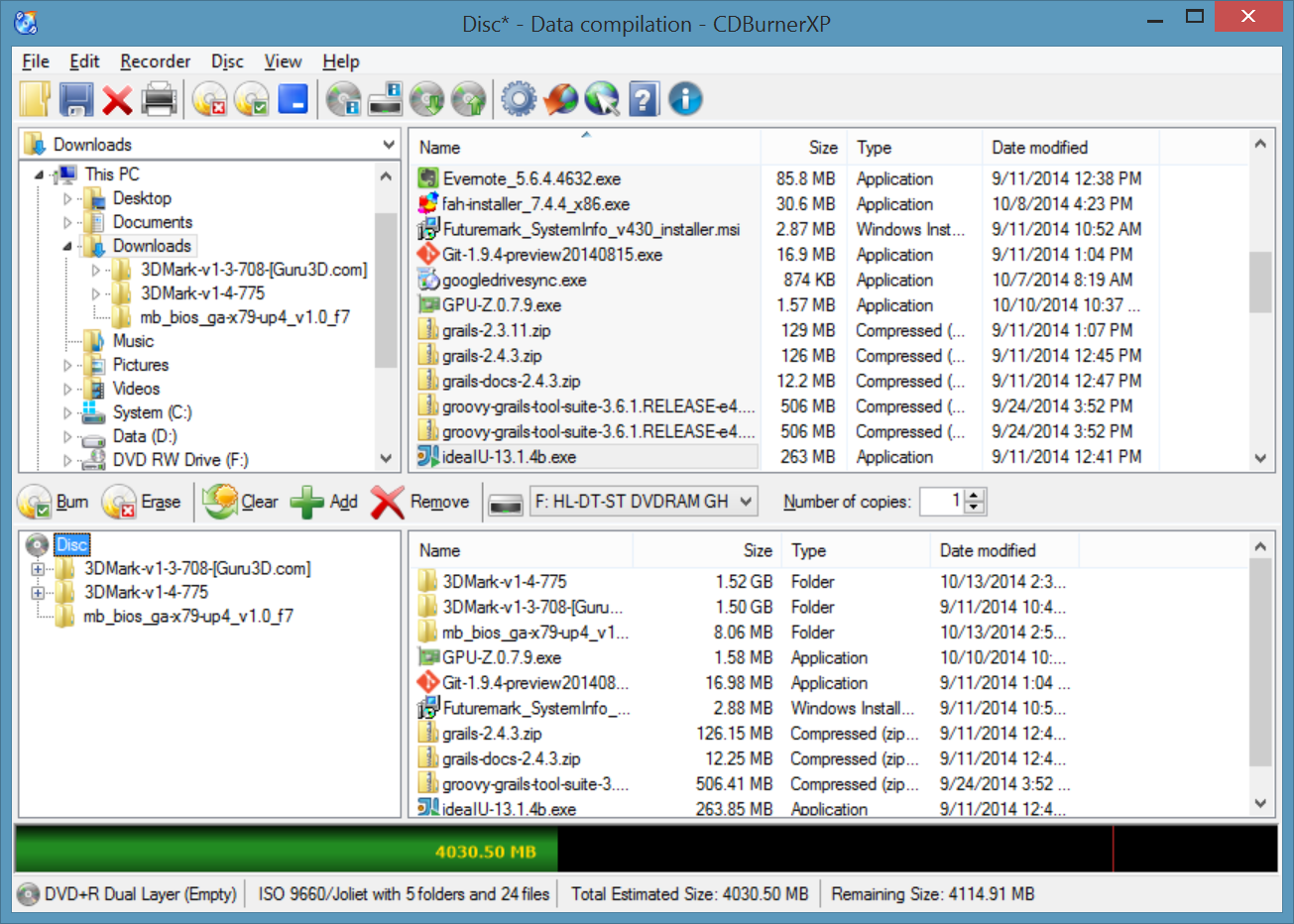This screenshot has width=1294, height=924.
Task: Click the Burn button
Action: point(55,503)
